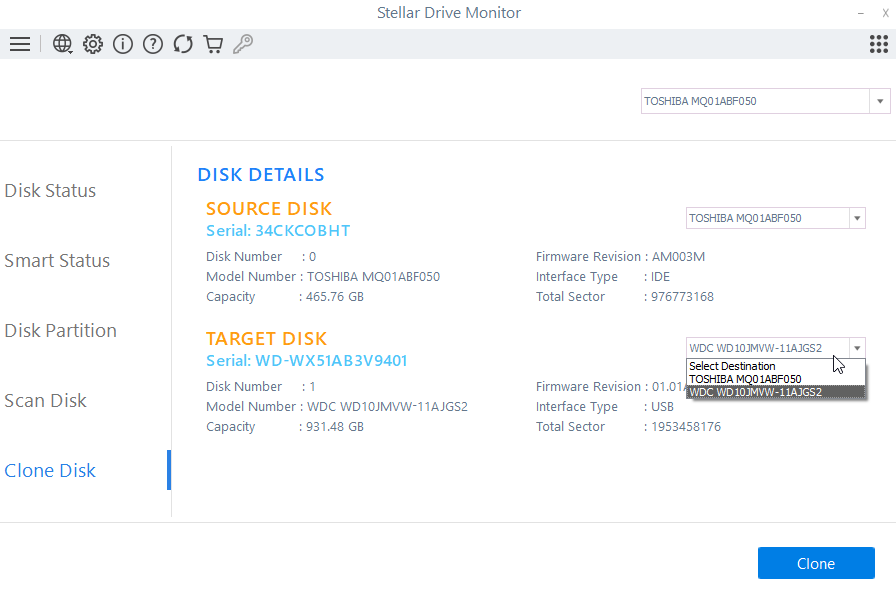Screen dimensions: 896x591
Task: Open the hamburger menu
Action: (20, 44)
